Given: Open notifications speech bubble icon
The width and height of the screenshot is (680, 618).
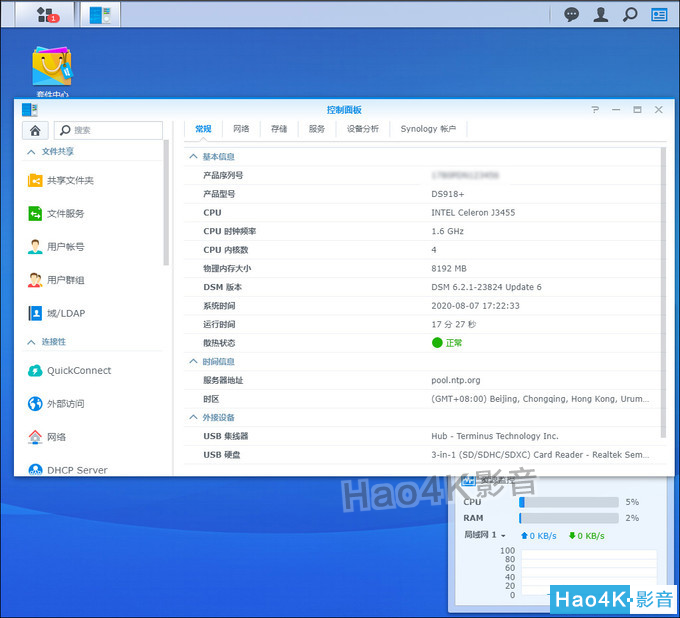Looking at the screenshot, I should click(x=571, y=14).
